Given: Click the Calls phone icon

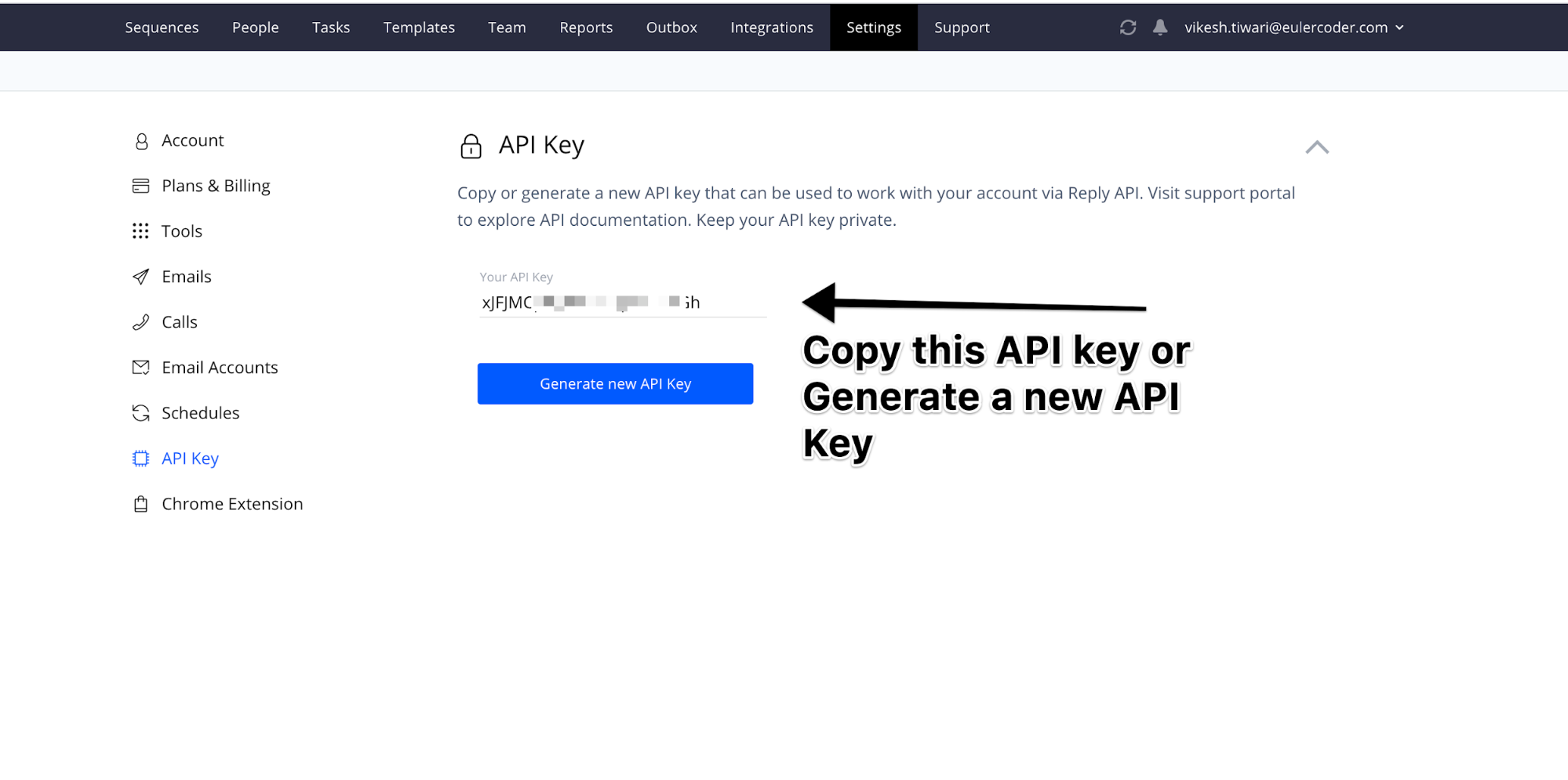Looking at the screenshot, I should [x=140, y=322].
